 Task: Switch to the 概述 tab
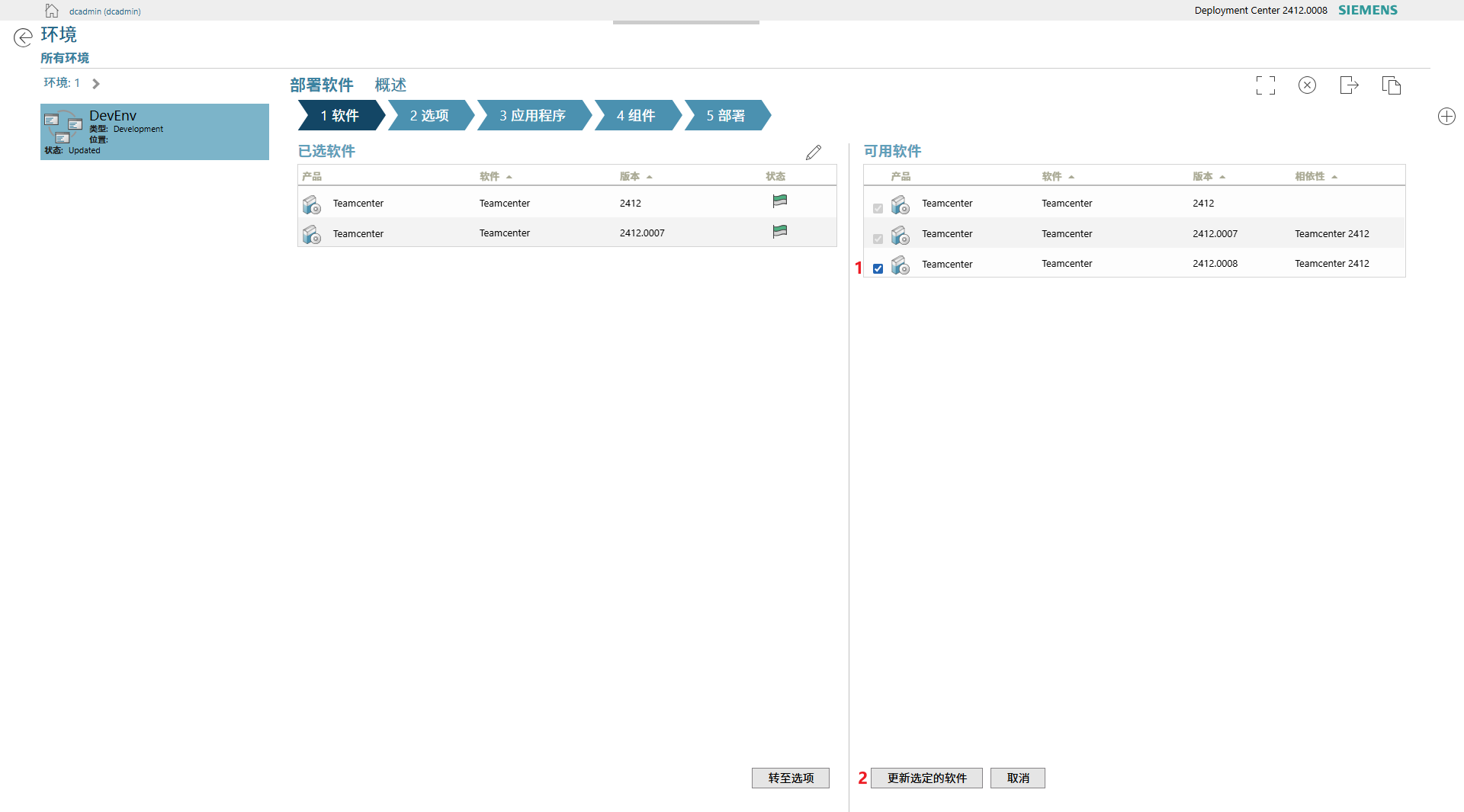point(390,85)
